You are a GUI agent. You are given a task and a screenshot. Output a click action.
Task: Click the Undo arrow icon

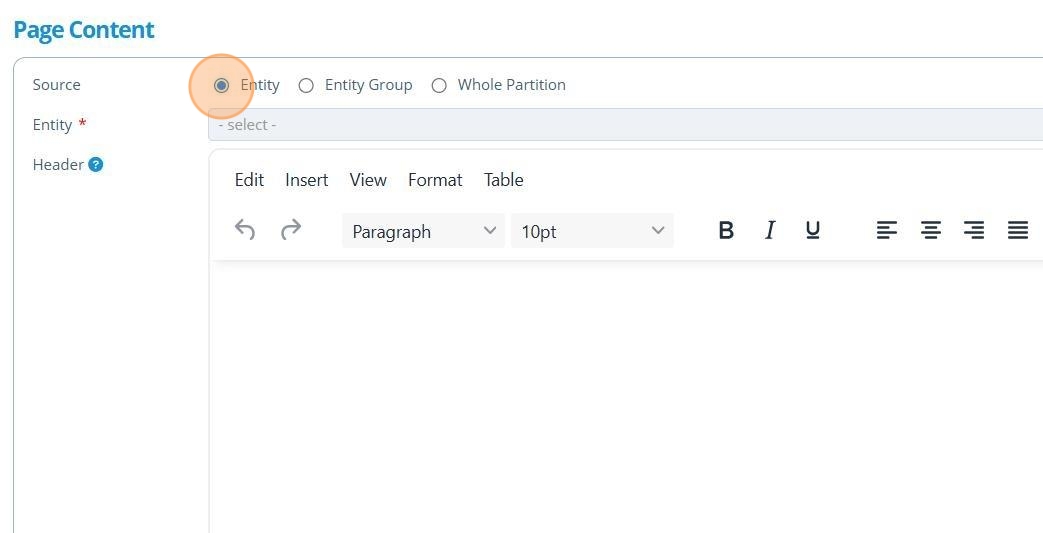point(245,231)
